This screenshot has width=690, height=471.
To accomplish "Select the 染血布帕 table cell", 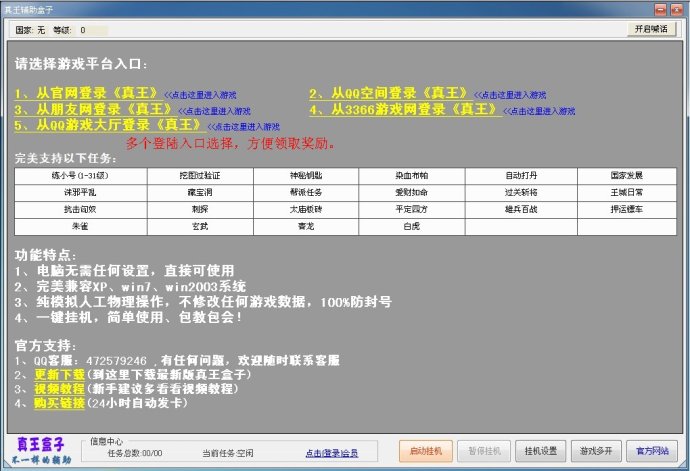I will click(x=411, y=176).
